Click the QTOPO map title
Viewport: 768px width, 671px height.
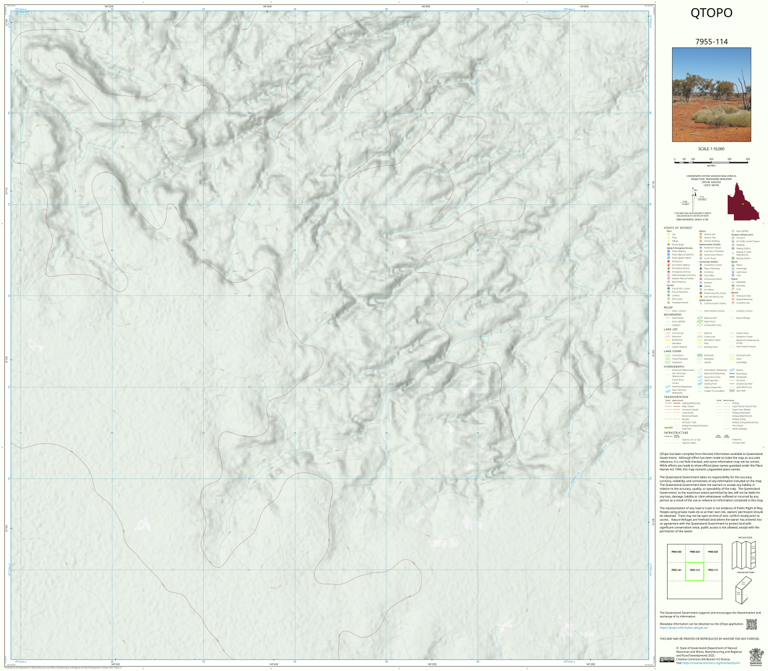point(711,13)
